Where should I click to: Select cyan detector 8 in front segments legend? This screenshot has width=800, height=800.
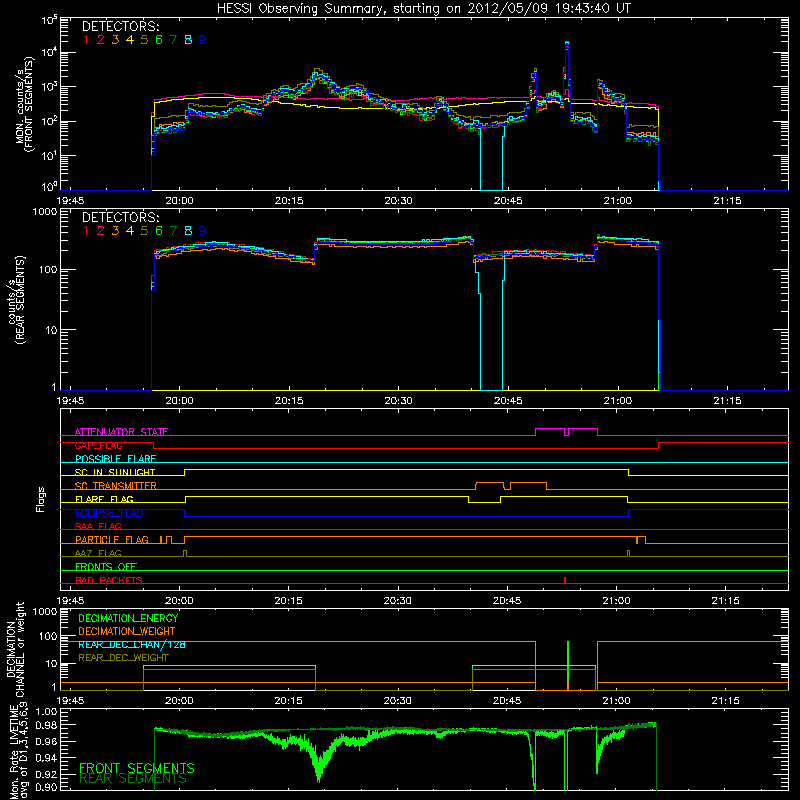(x=188, y=40)
